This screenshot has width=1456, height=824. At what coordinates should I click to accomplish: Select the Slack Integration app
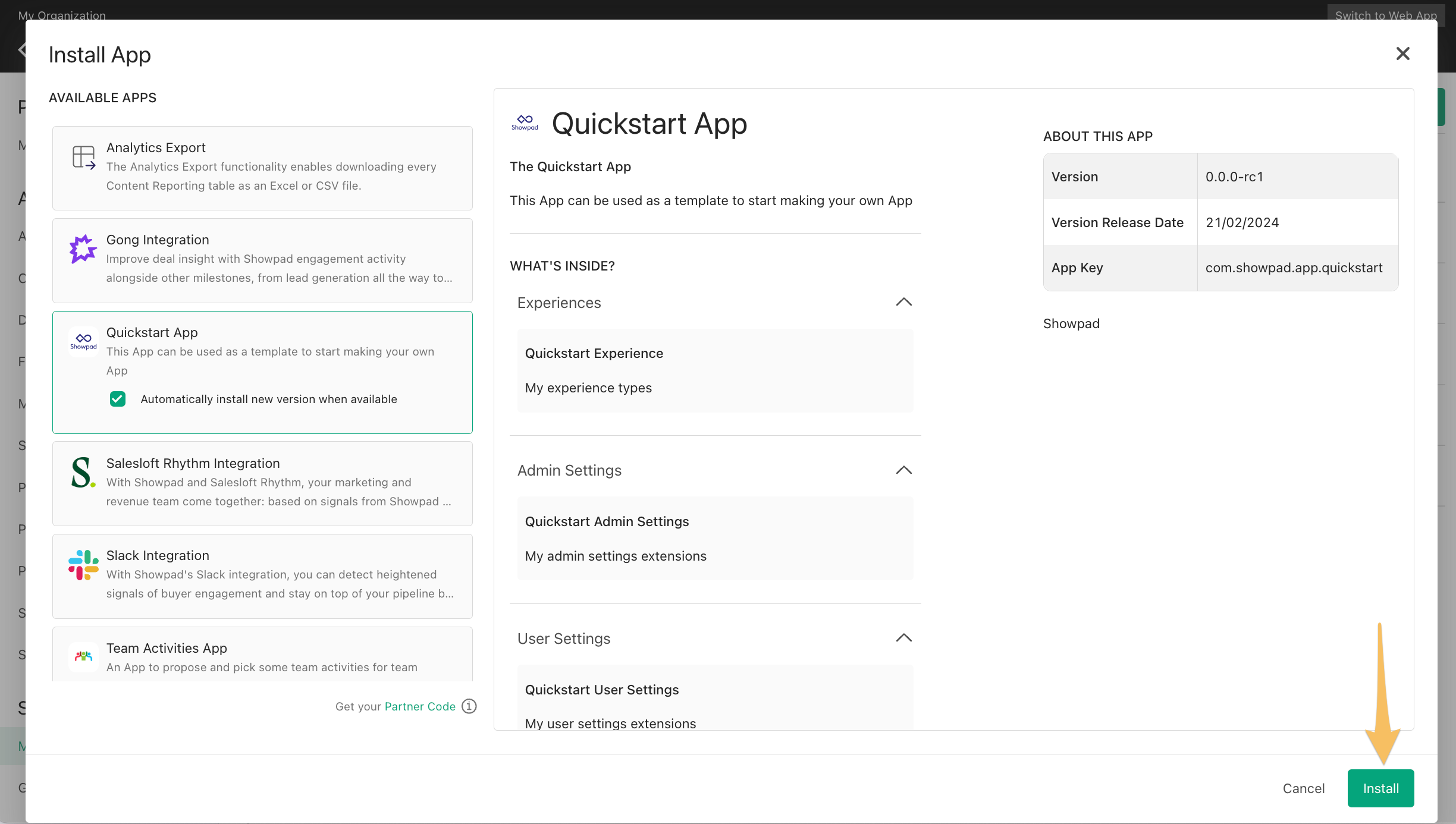pos(262,576)
